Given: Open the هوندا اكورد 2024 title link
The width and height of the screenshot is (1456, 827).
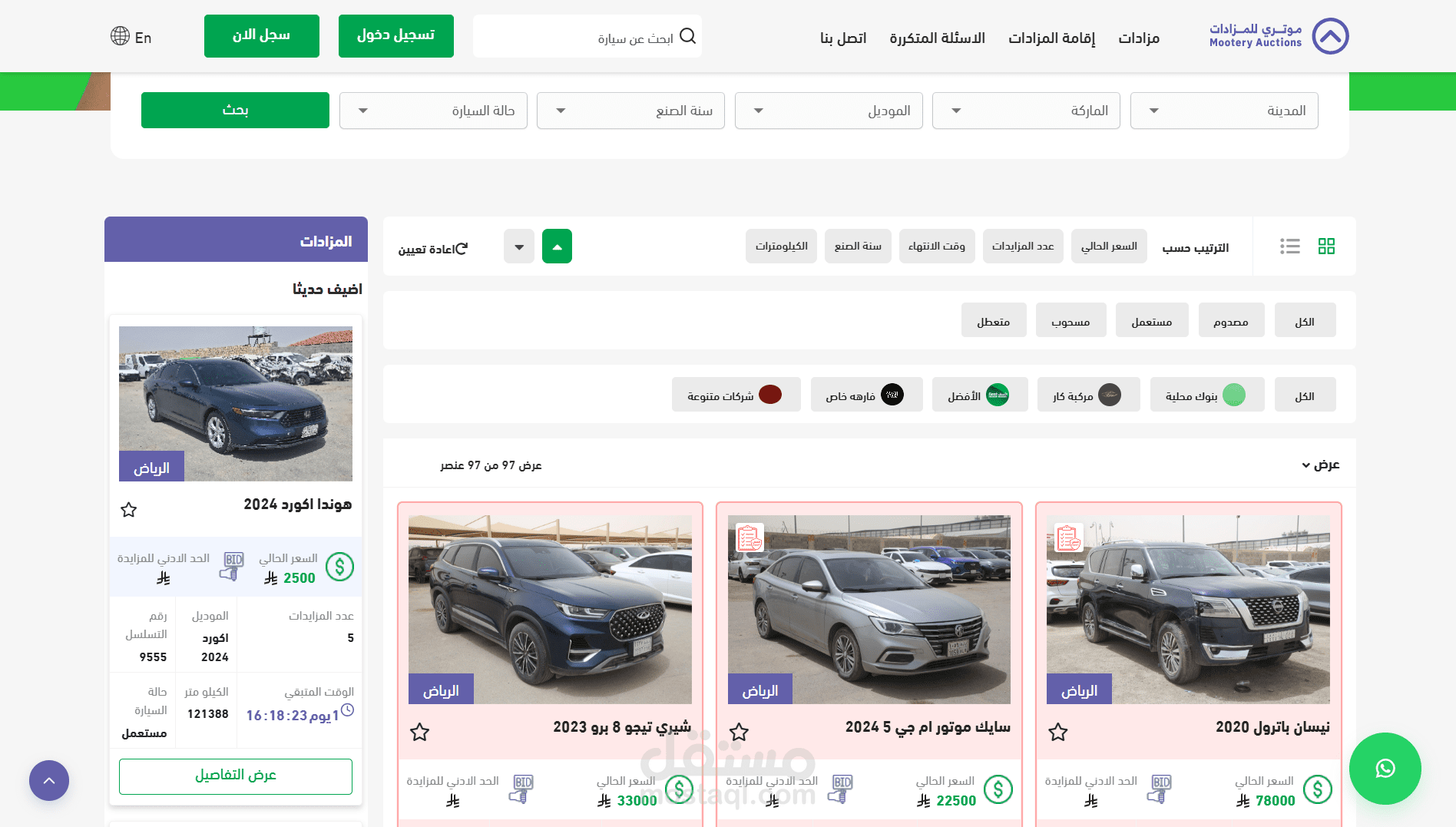Looking at the screenshot, I should pos(298,504).
